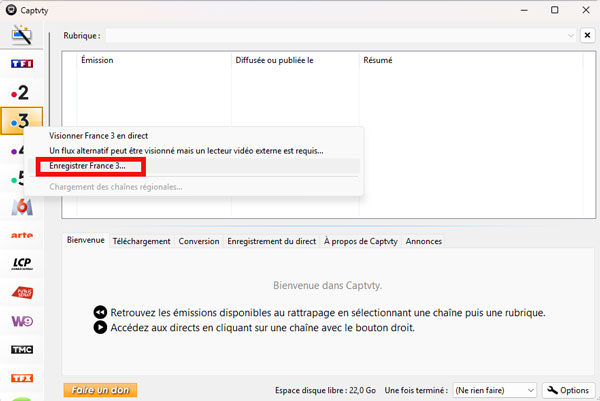
Task: Select the TF1 channel icon
Action: pos(21,64)
